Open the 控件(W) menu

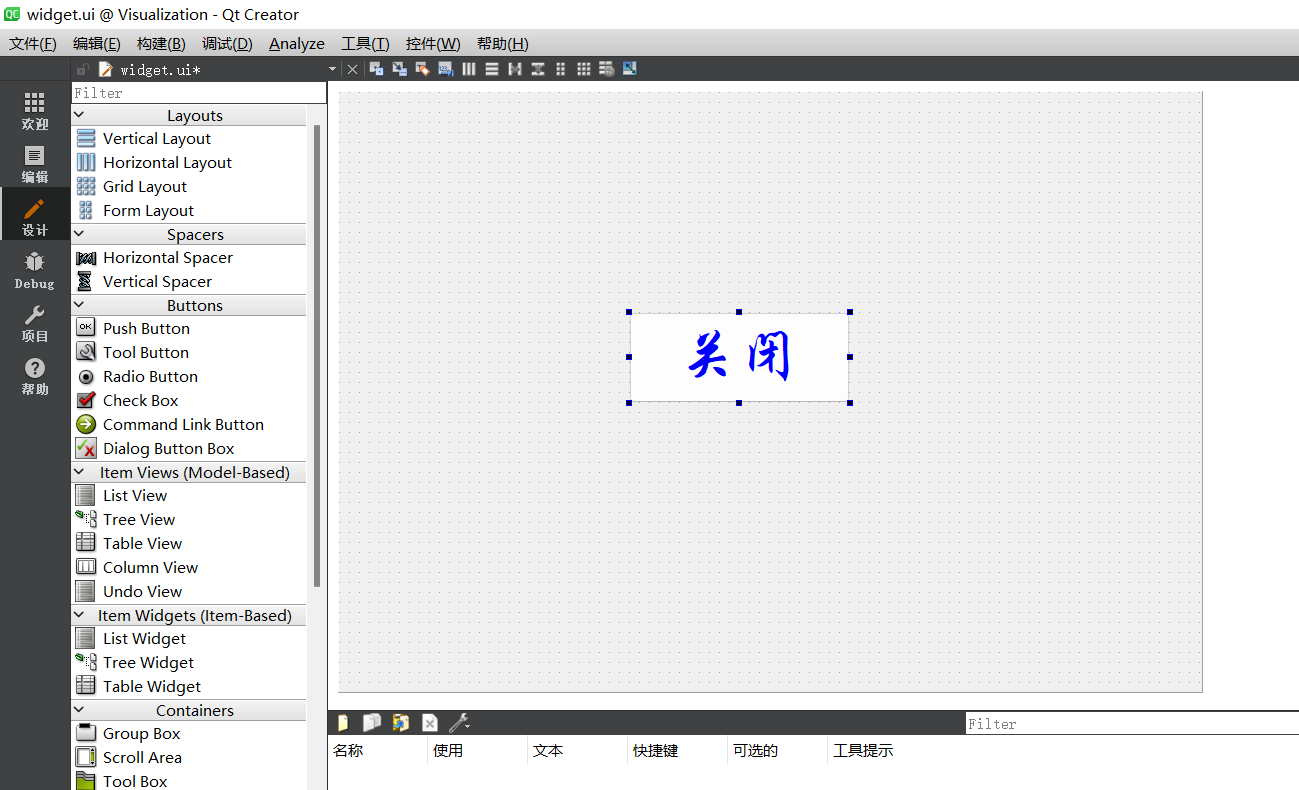433,44
